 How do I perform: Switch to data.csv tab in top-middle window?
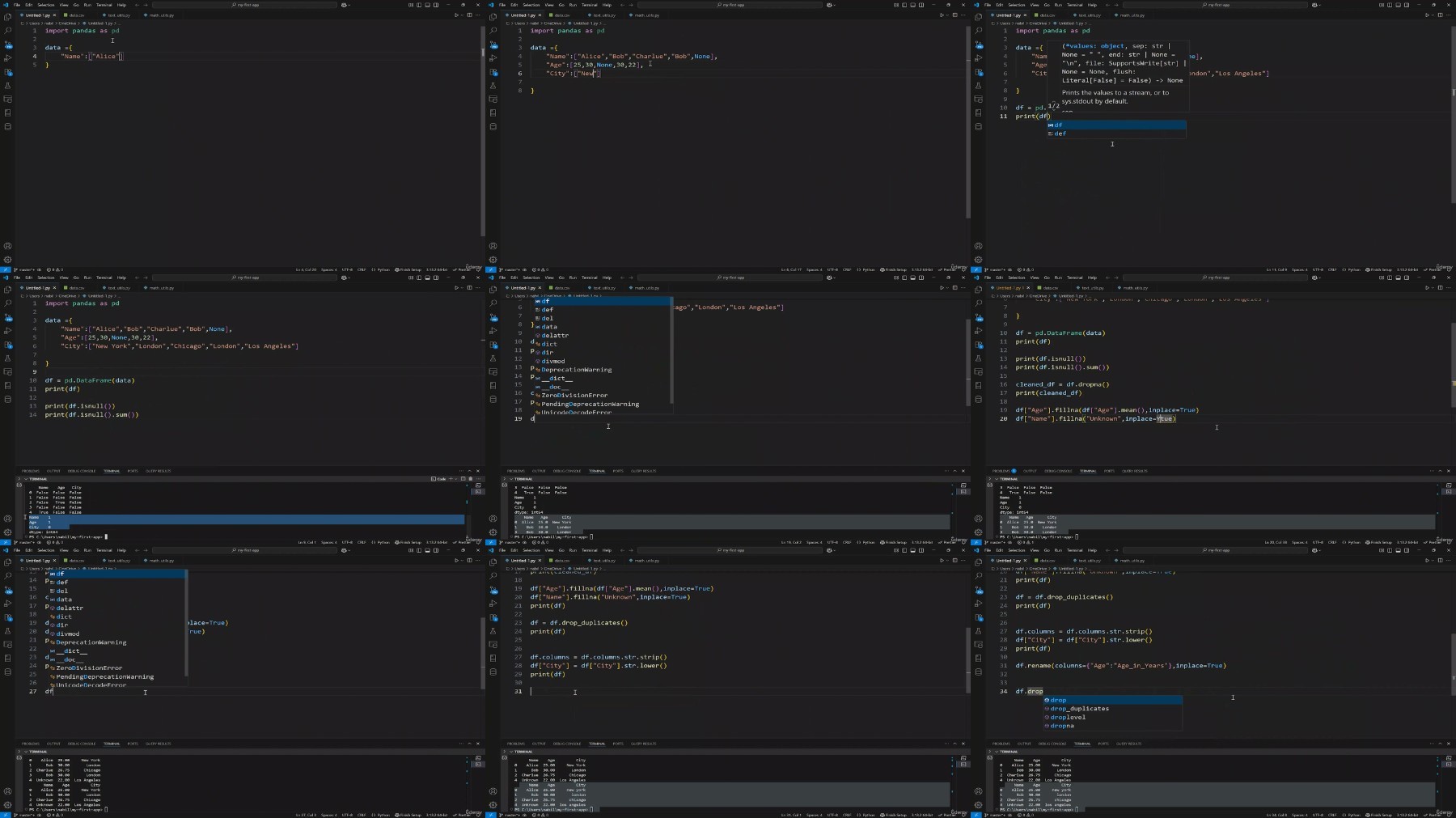click(561, 15)
